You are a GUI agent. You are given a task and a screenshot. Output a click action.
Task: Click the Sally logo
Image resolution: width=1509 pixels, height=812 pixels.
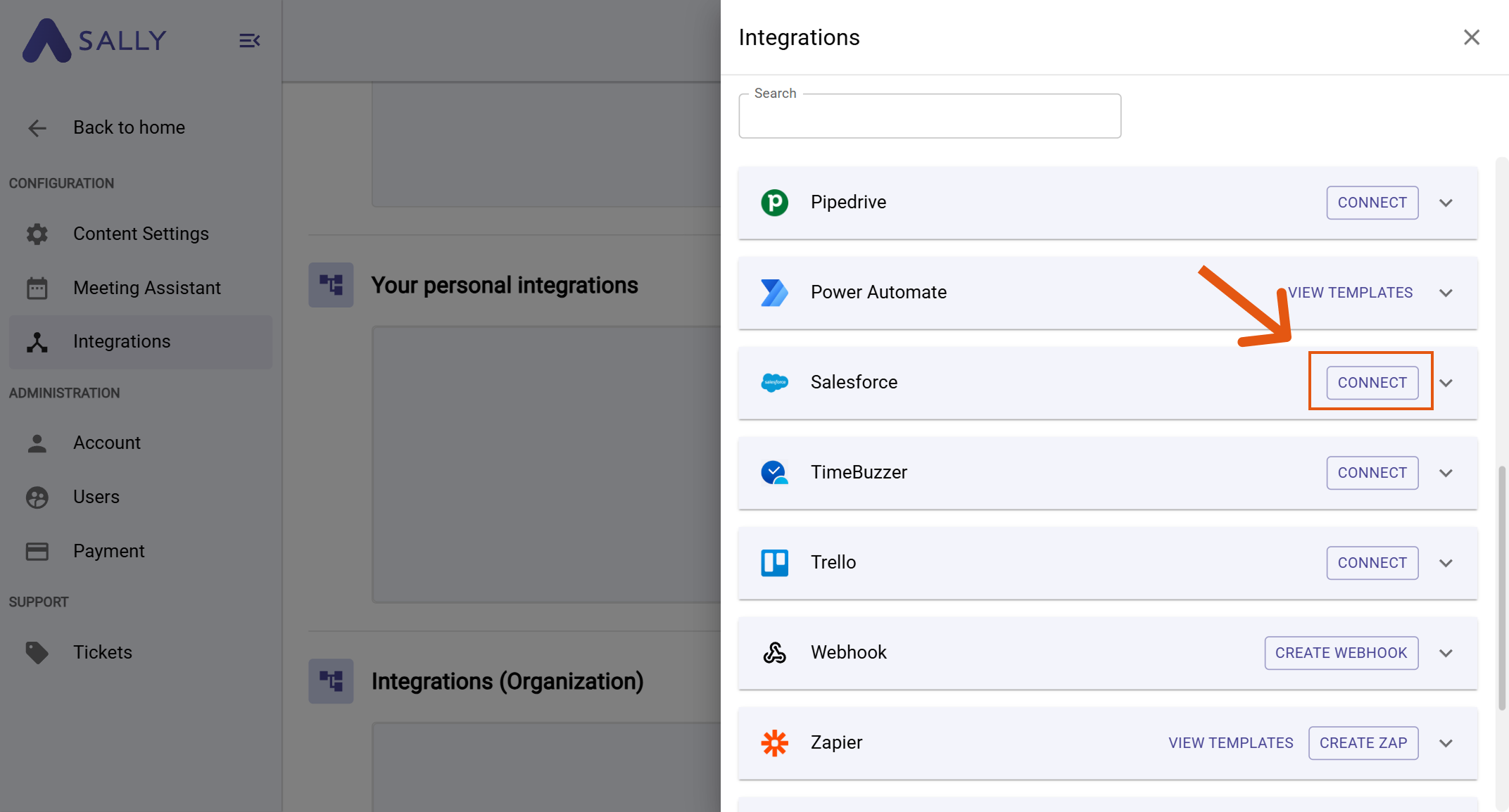coord(94,40)
